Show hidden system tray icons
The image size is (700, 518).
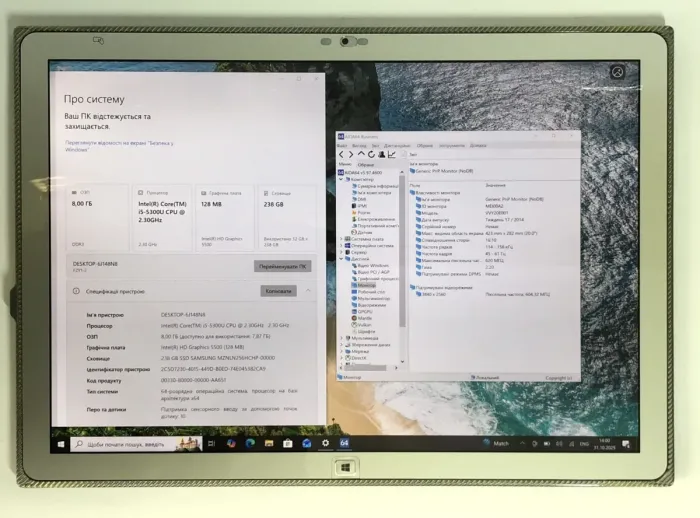pyautogui.click(x=522, y=443)
